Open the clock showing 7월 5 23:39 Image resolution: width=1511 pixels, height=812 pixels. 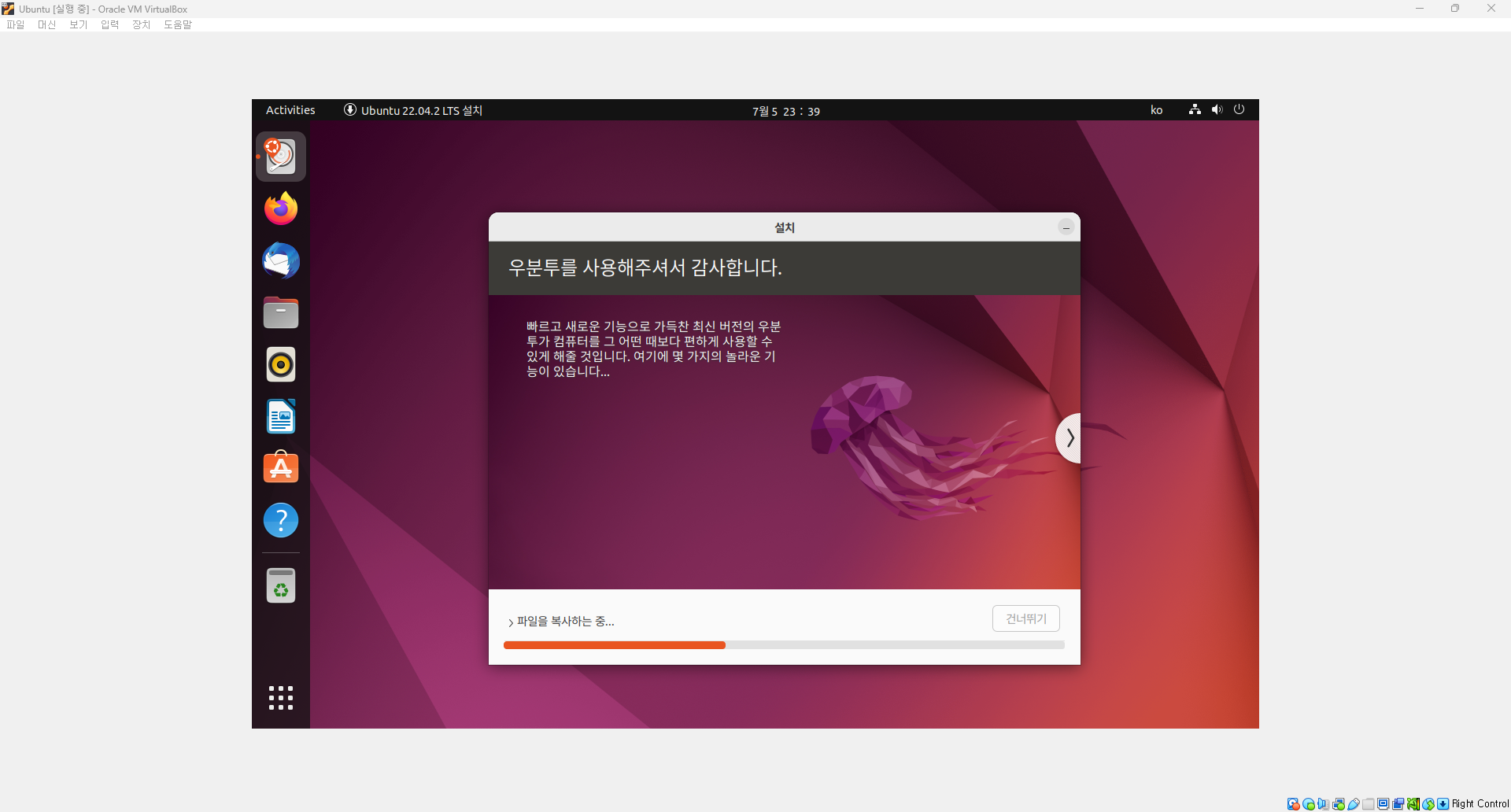click(785, 111)
